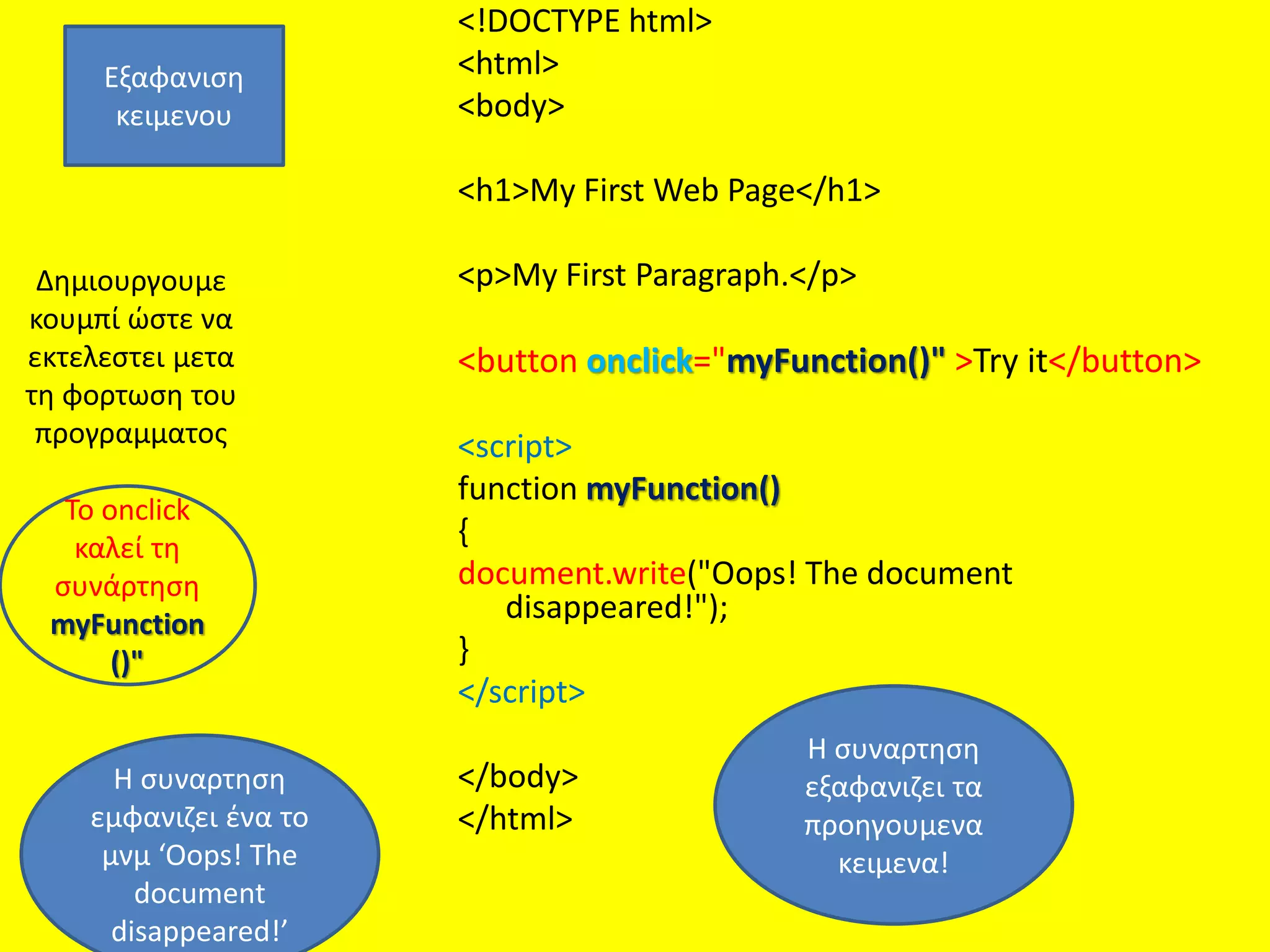Click the blue 'Εξαφανιση κειμενου' title box
The height and width of the screenshot is (952, 1270).
point(174,96)
